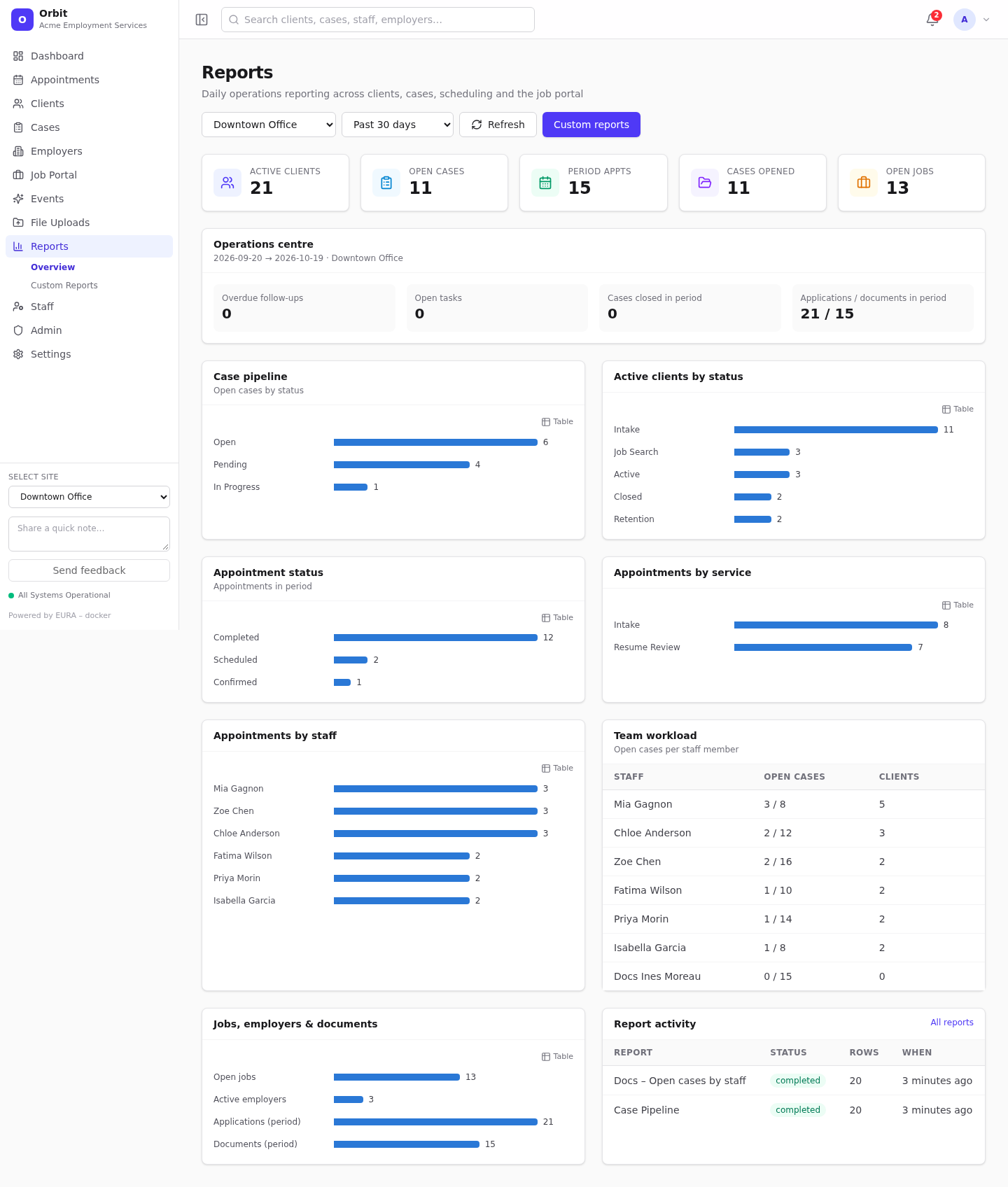
Task: Click the File Uploads folder icon
Action: point(18,223)
